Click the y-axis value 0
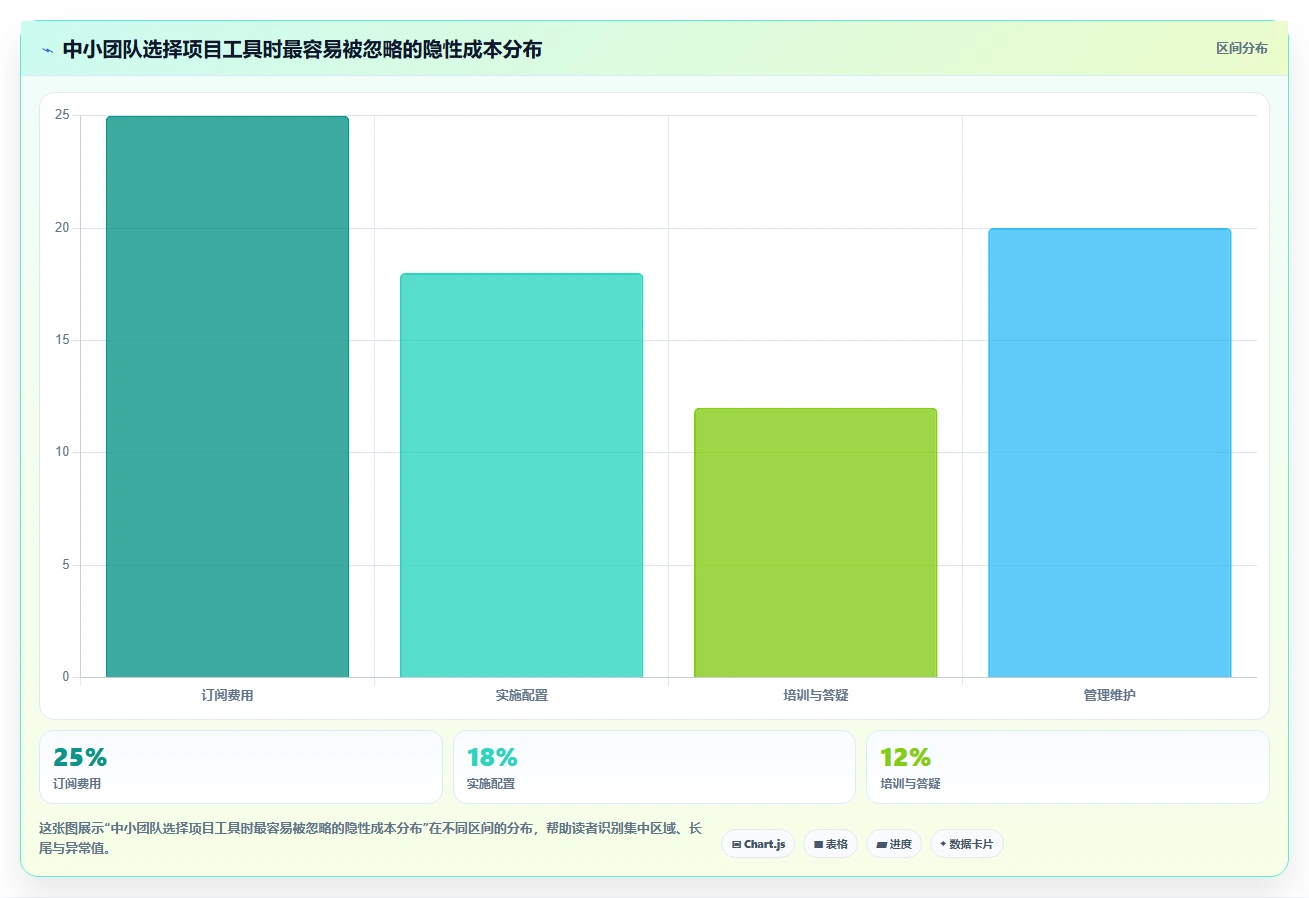The image size is (1309, 898). pyautogui.click(x=65, y=677)
